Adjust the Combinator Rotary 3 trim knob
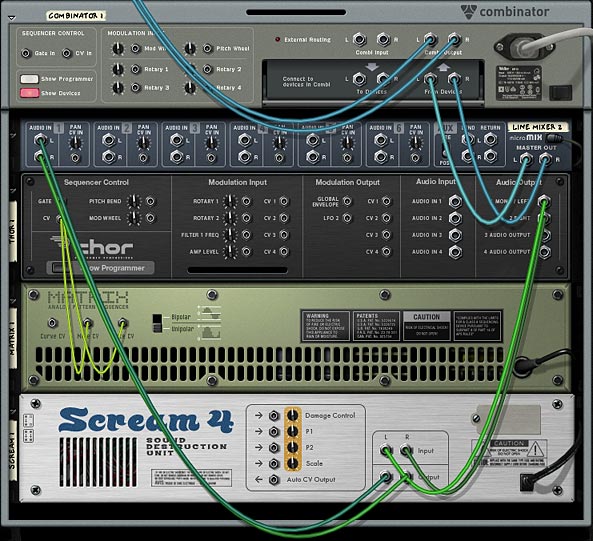The width and height of the screenshot is (593, 541). (x=118, y=88)
